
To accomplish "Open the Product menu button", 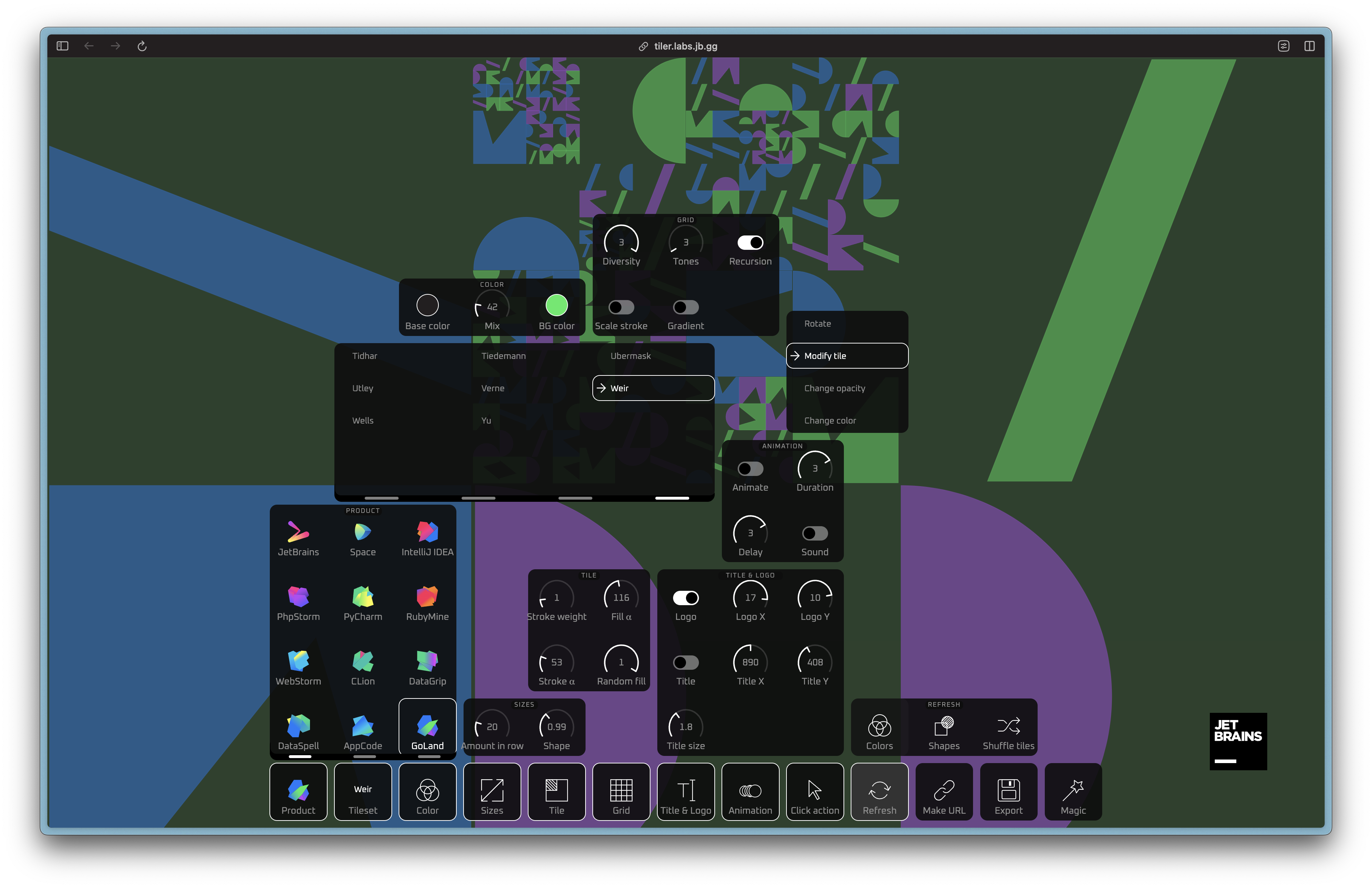I will 298,792.
